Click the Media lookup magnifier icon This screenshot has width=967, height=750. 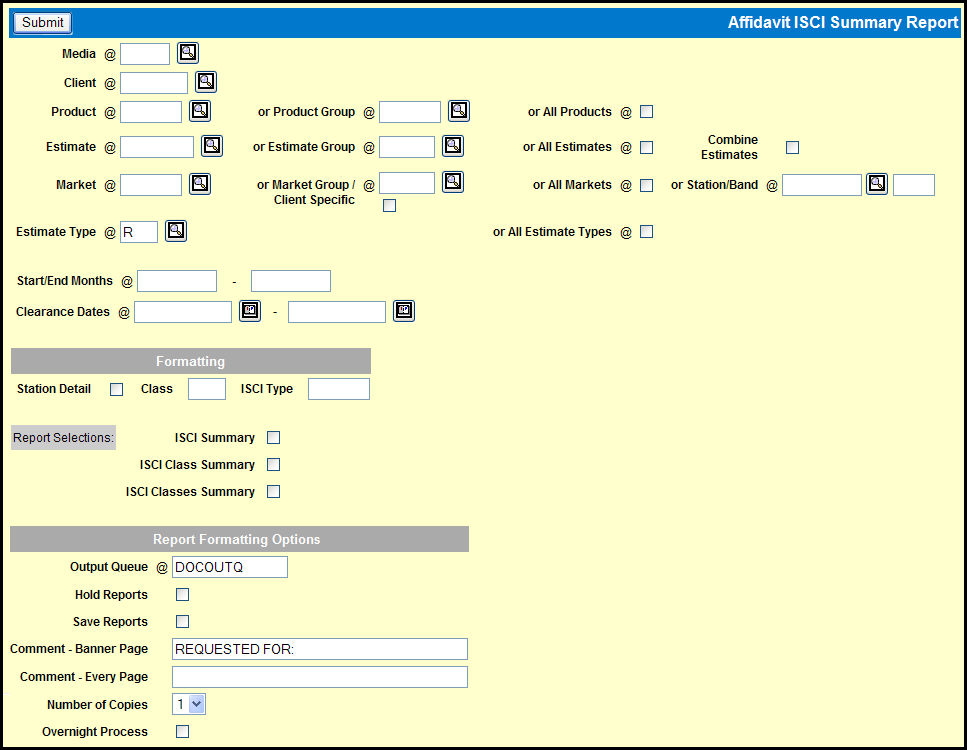(x=188, y=54)
